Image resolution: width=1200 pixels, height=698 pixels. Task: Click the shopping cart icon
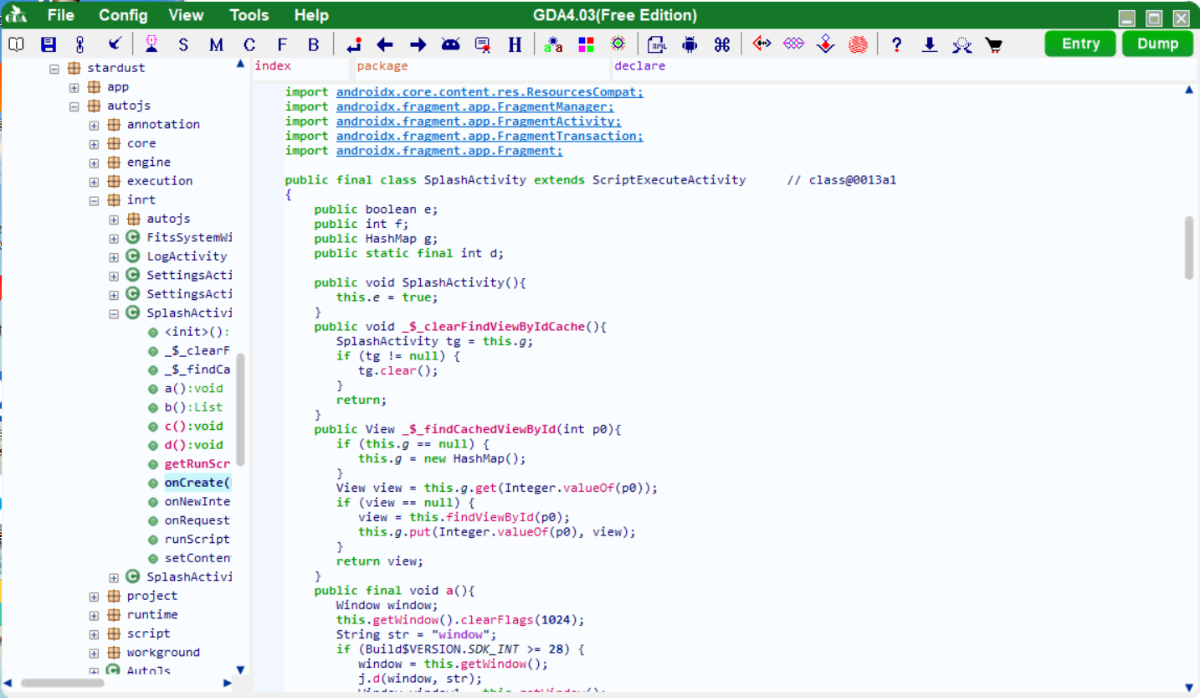pyautogui.click(x=993, y=44)
